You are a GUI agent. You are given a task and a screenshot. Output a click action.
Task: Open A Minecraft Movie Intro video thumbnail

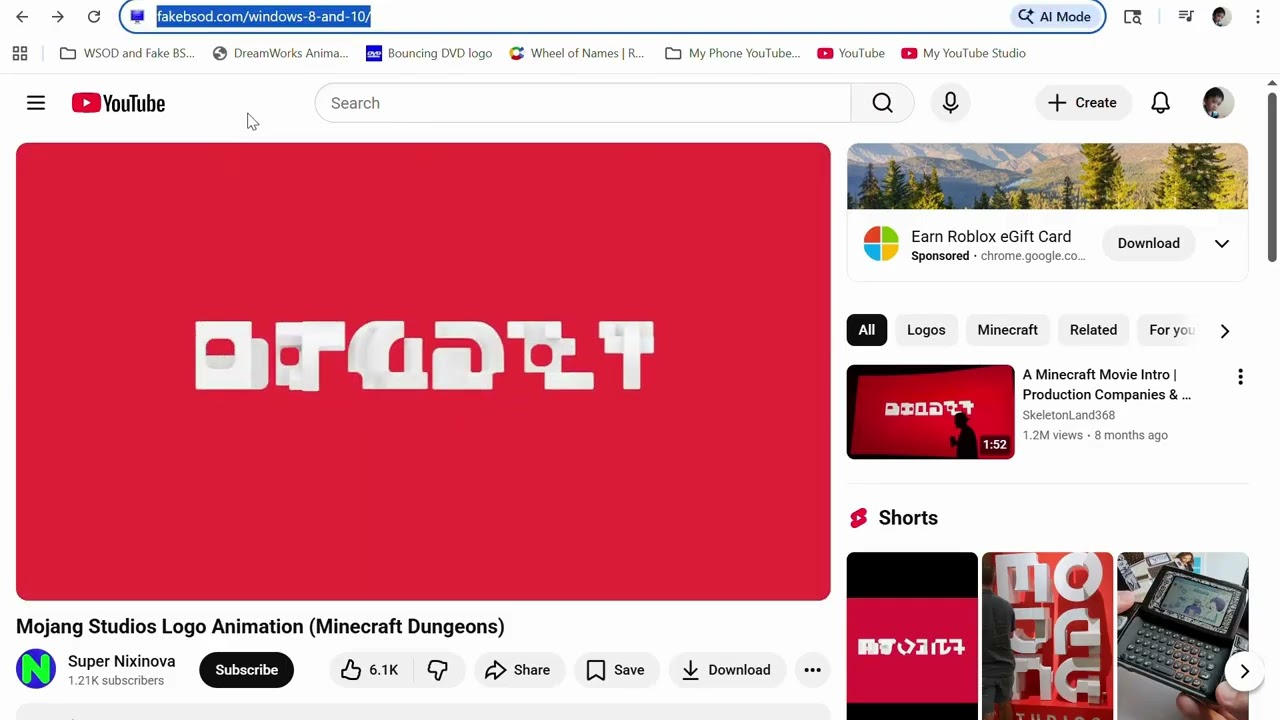(930, 412)
